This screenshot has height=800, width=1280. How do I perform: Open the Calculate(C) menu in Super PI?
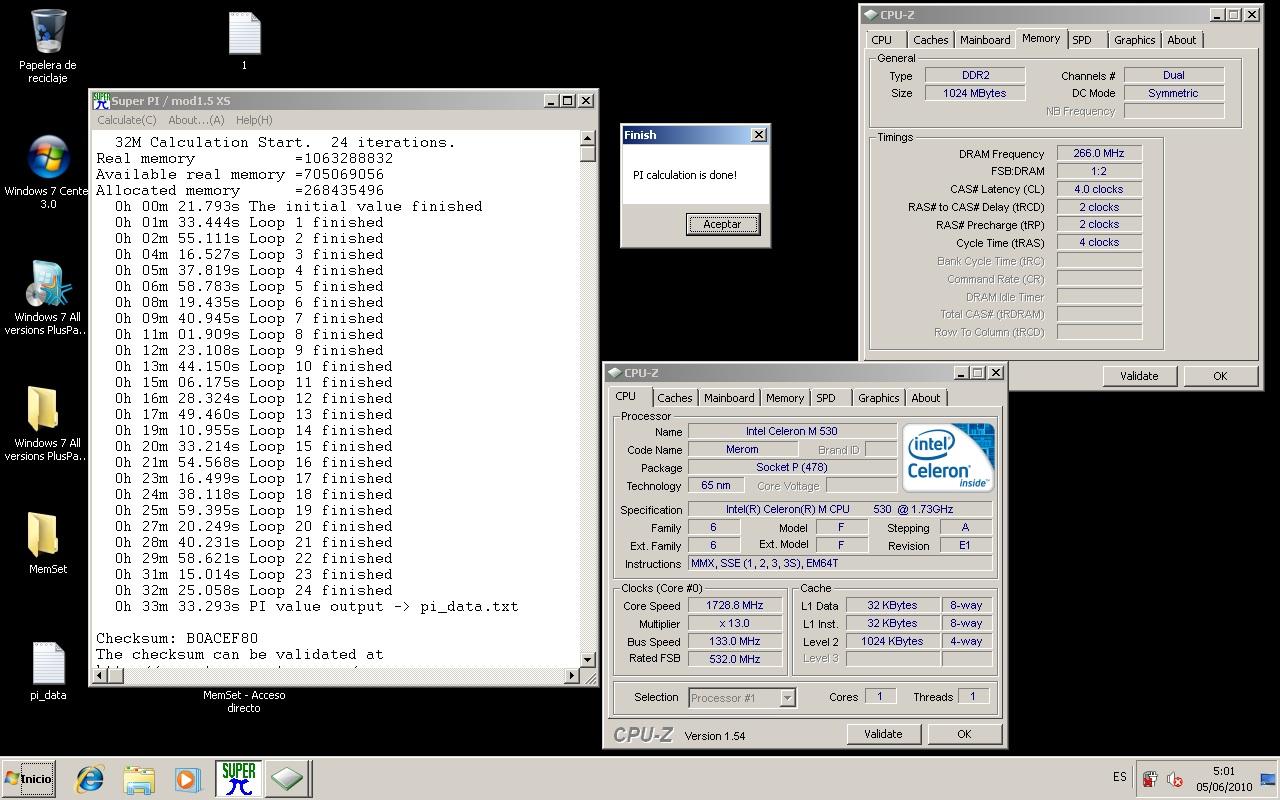click(x=126, y=120)
